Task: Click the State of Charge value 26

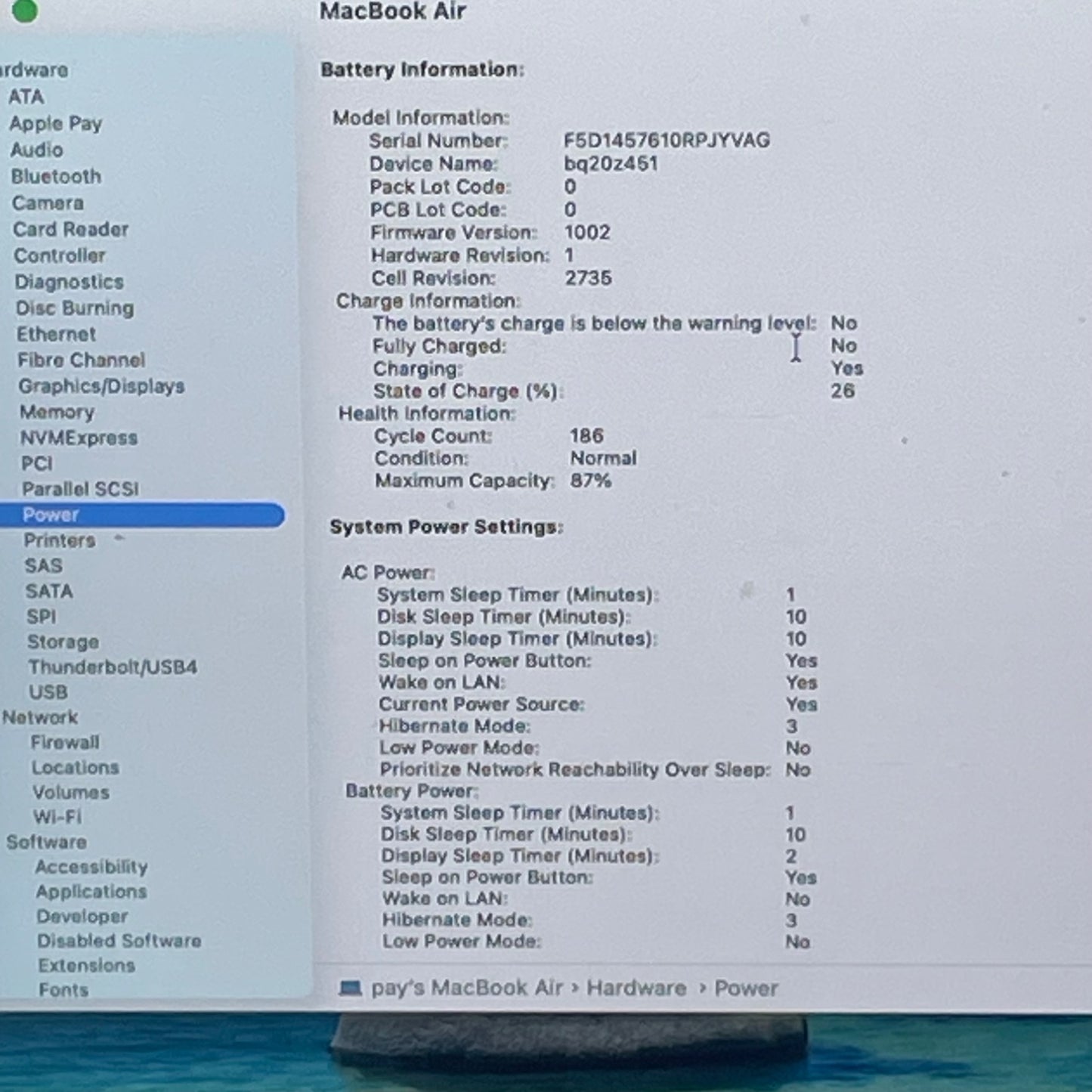Action: (843, 391)
